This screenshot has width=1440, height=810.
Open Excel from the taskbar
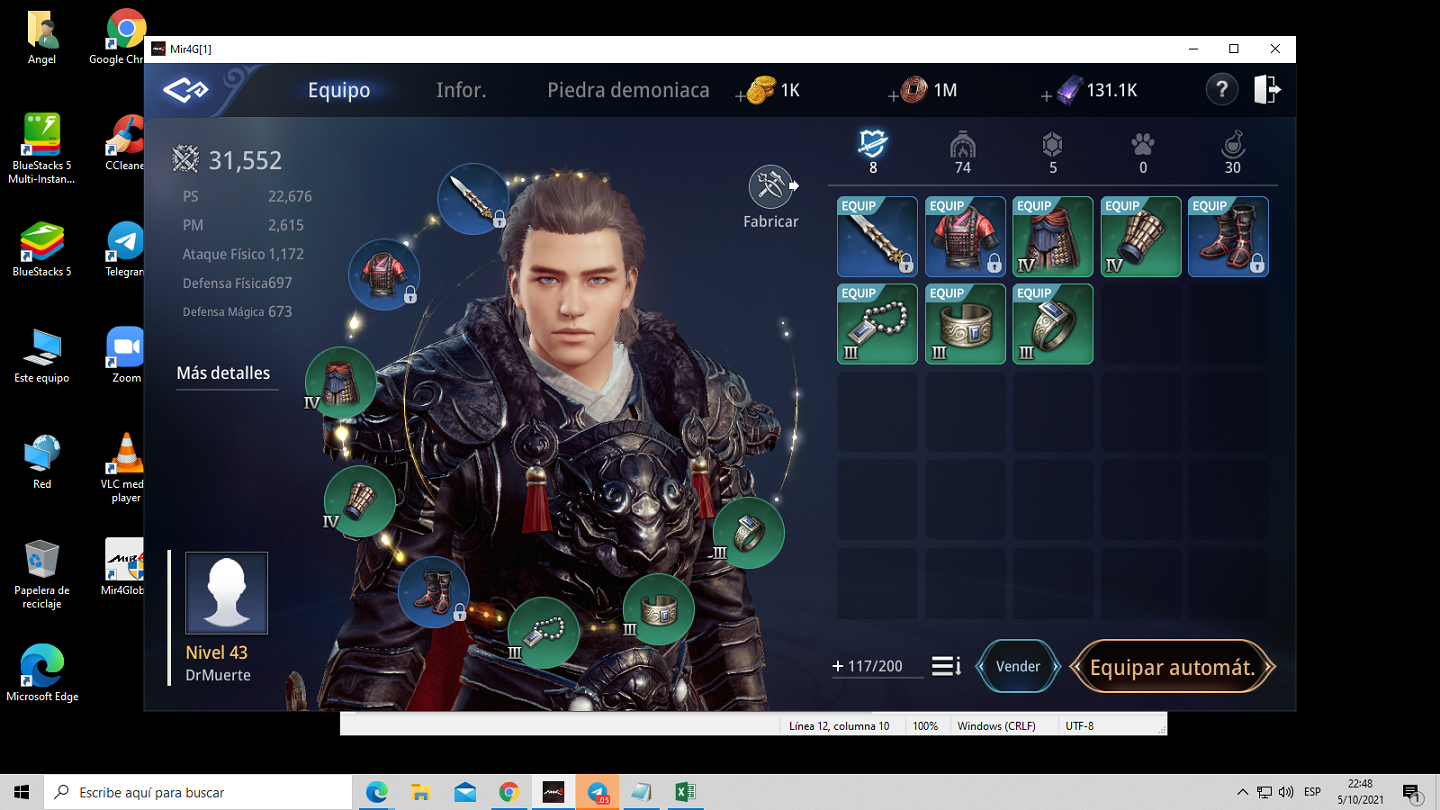[x=685, y=792]
